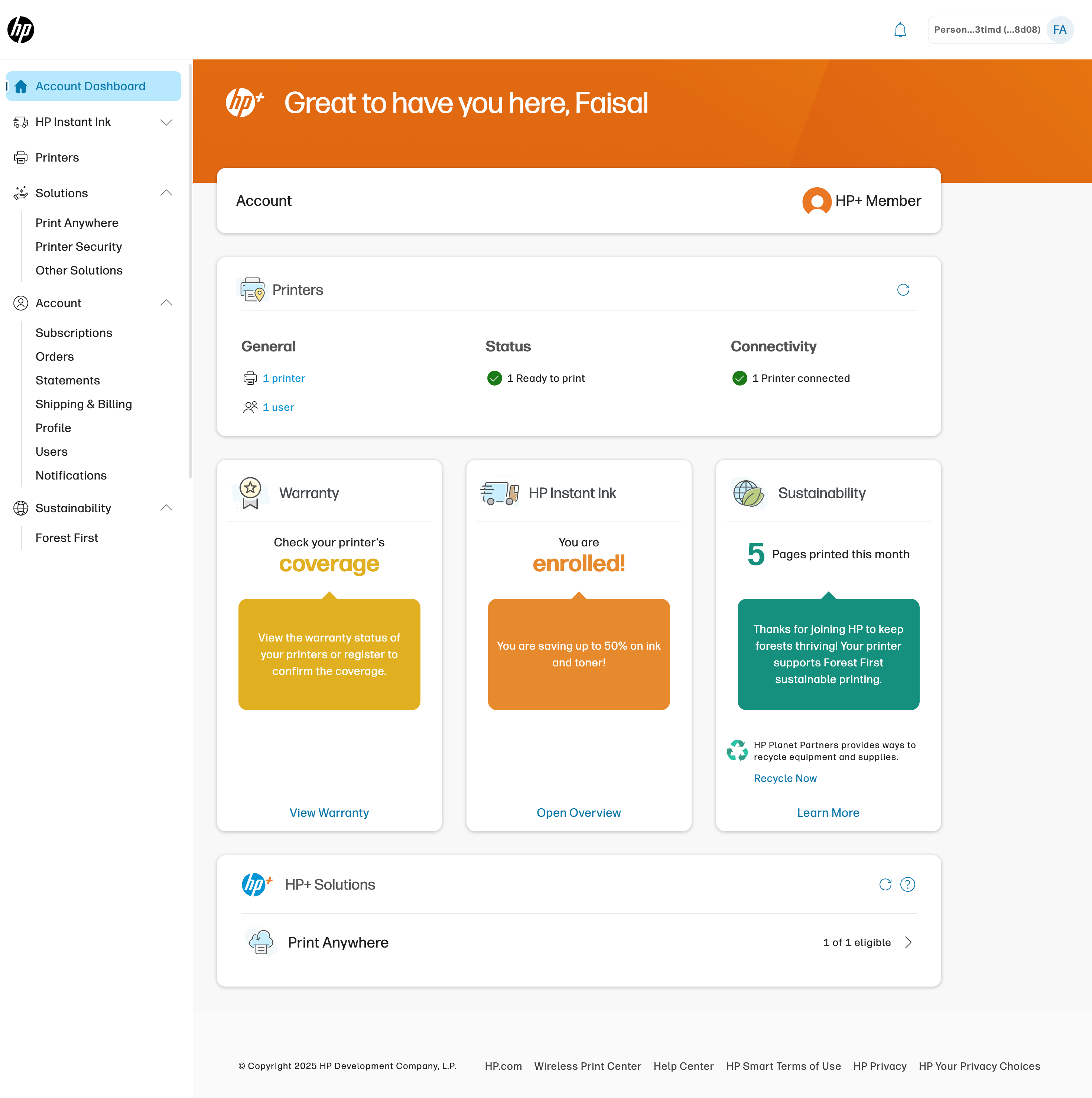Image resolution: width=1092 pixels, height=1098 pixels.
Task: Click the green Forest First message box
Action: point(828,655)
